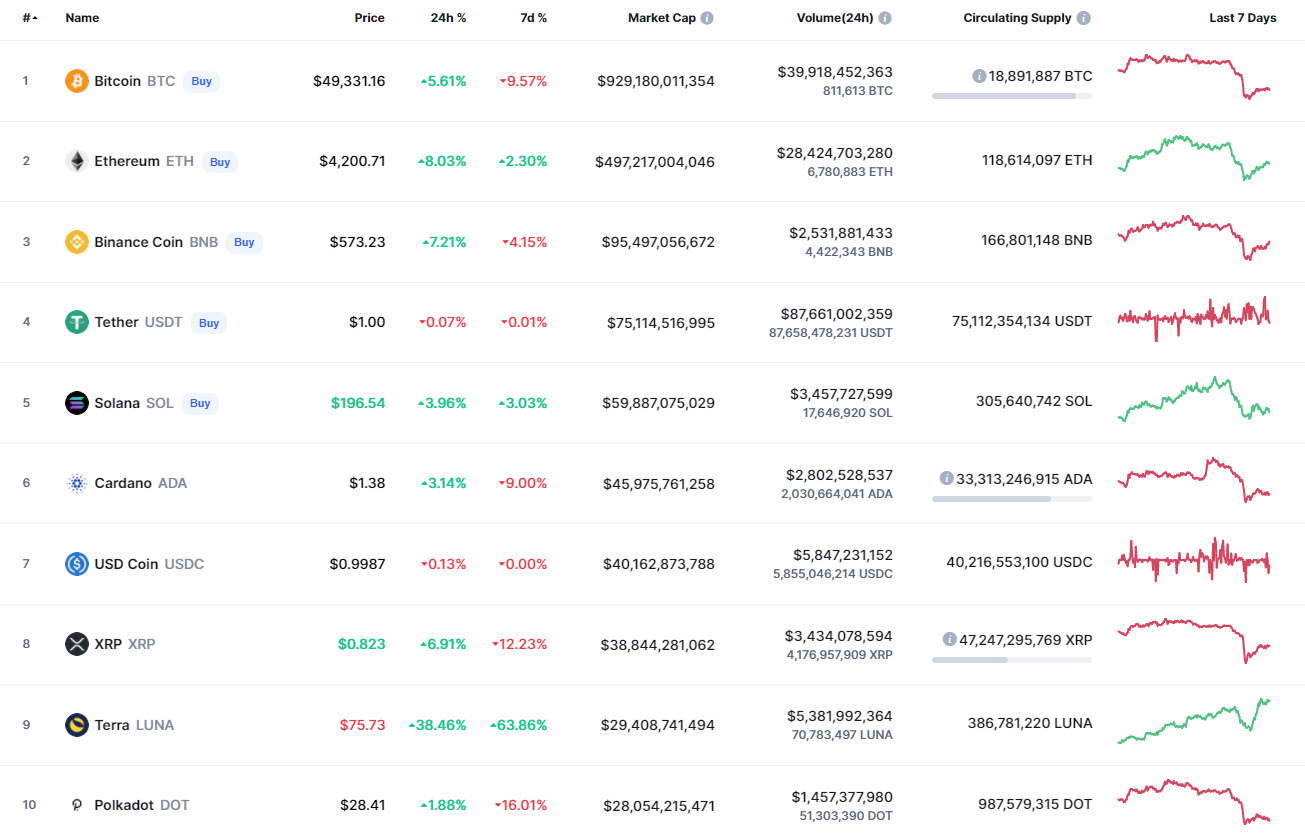
Task: Open Terra's last 7 days chart
Action: coord(1194,721)
